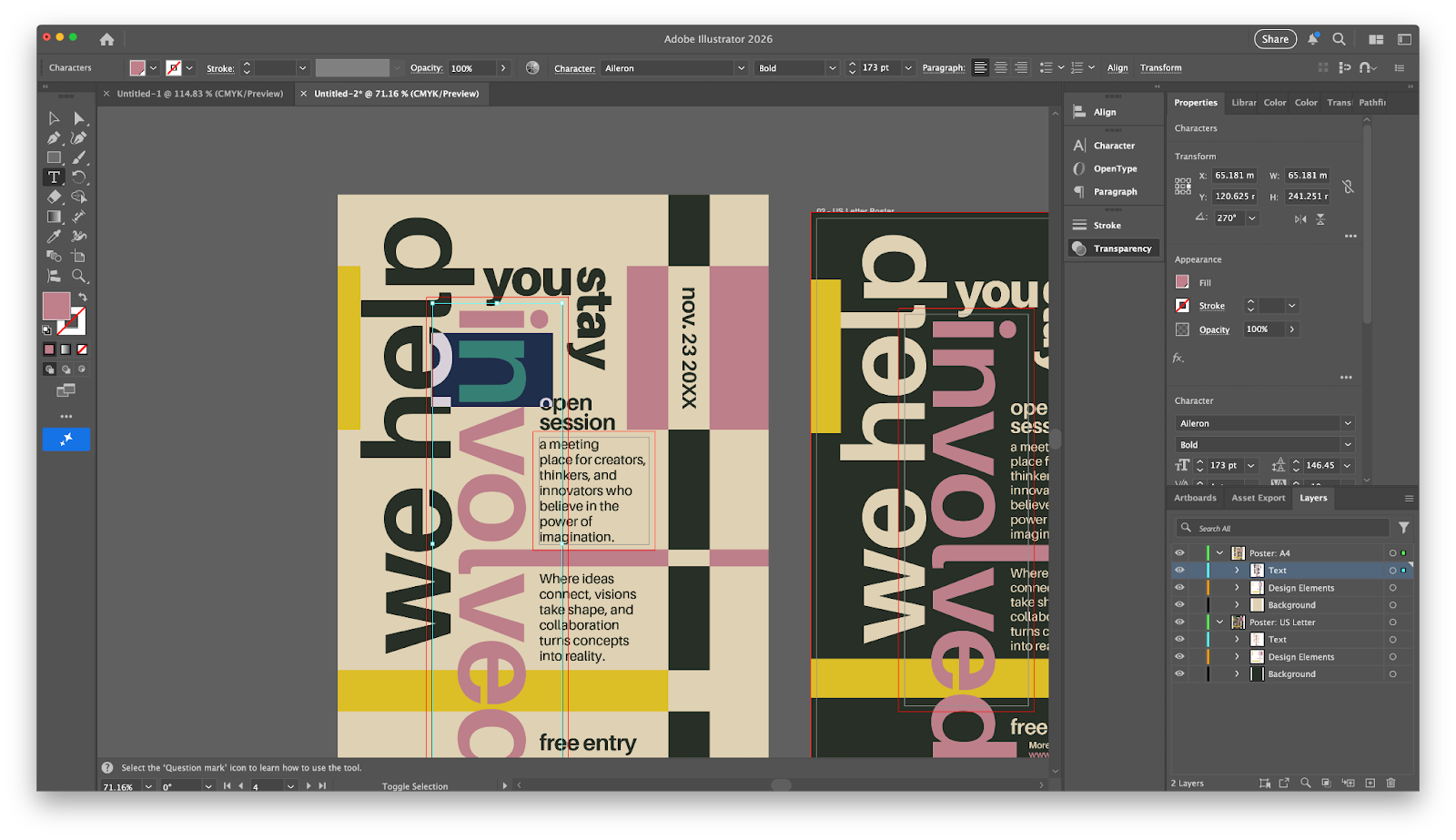Select the Type tool in the toolbar
This screenshot has height=840, width=1456.
(x=54, y=177)
